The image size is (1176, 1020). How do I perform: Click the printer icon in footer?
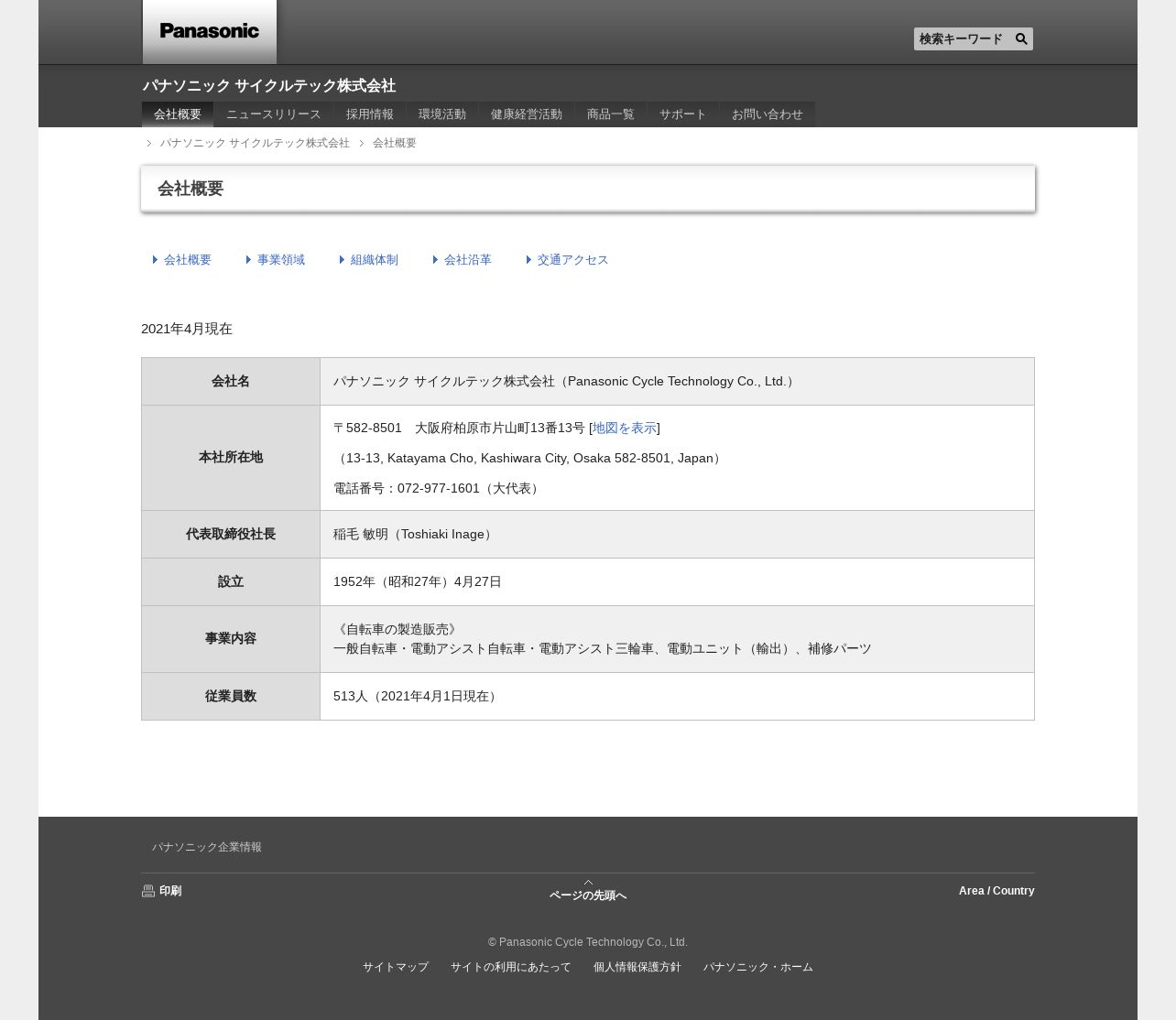148,891
